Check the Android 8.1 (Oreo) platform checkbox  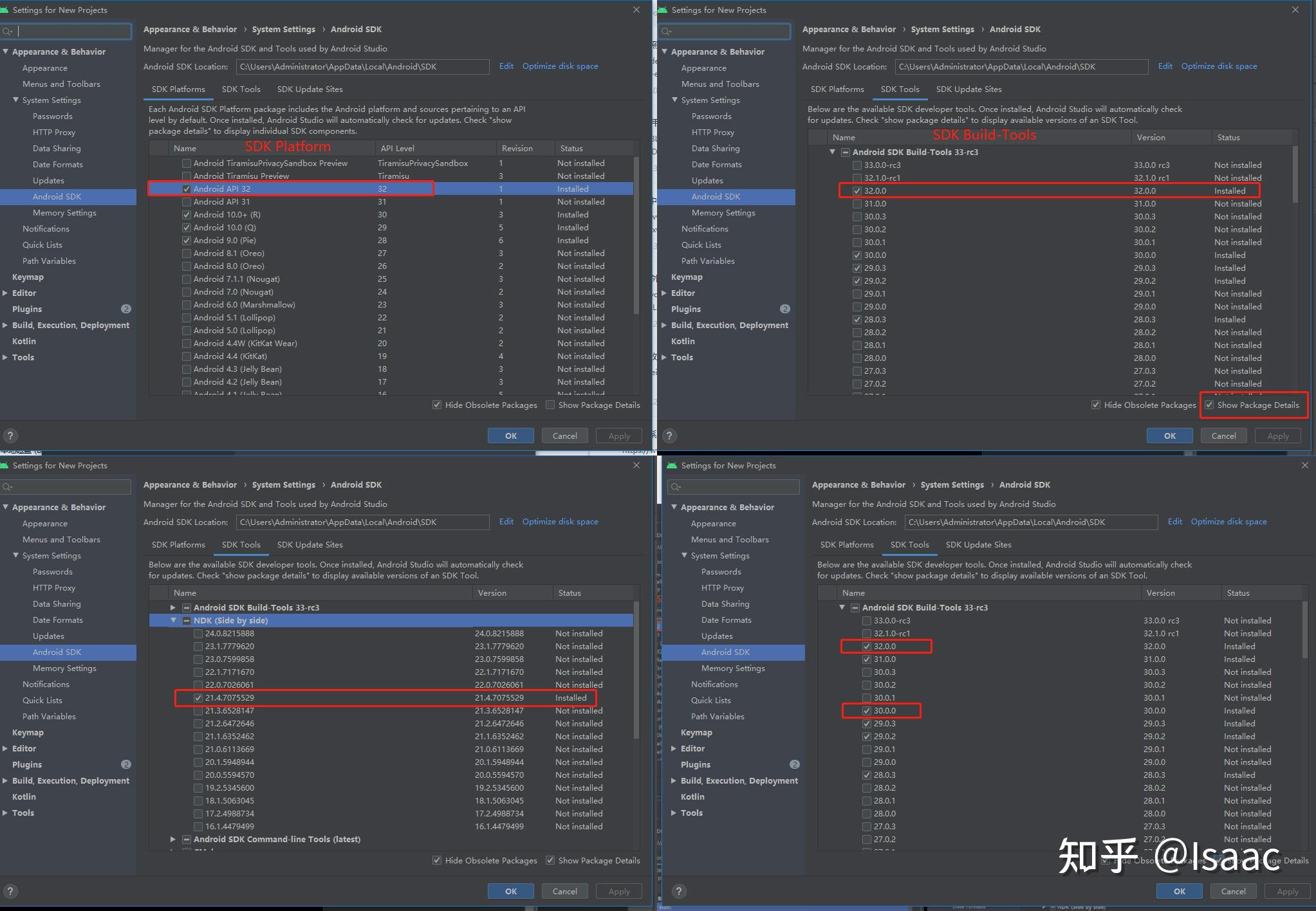click(x=187, y=253)
